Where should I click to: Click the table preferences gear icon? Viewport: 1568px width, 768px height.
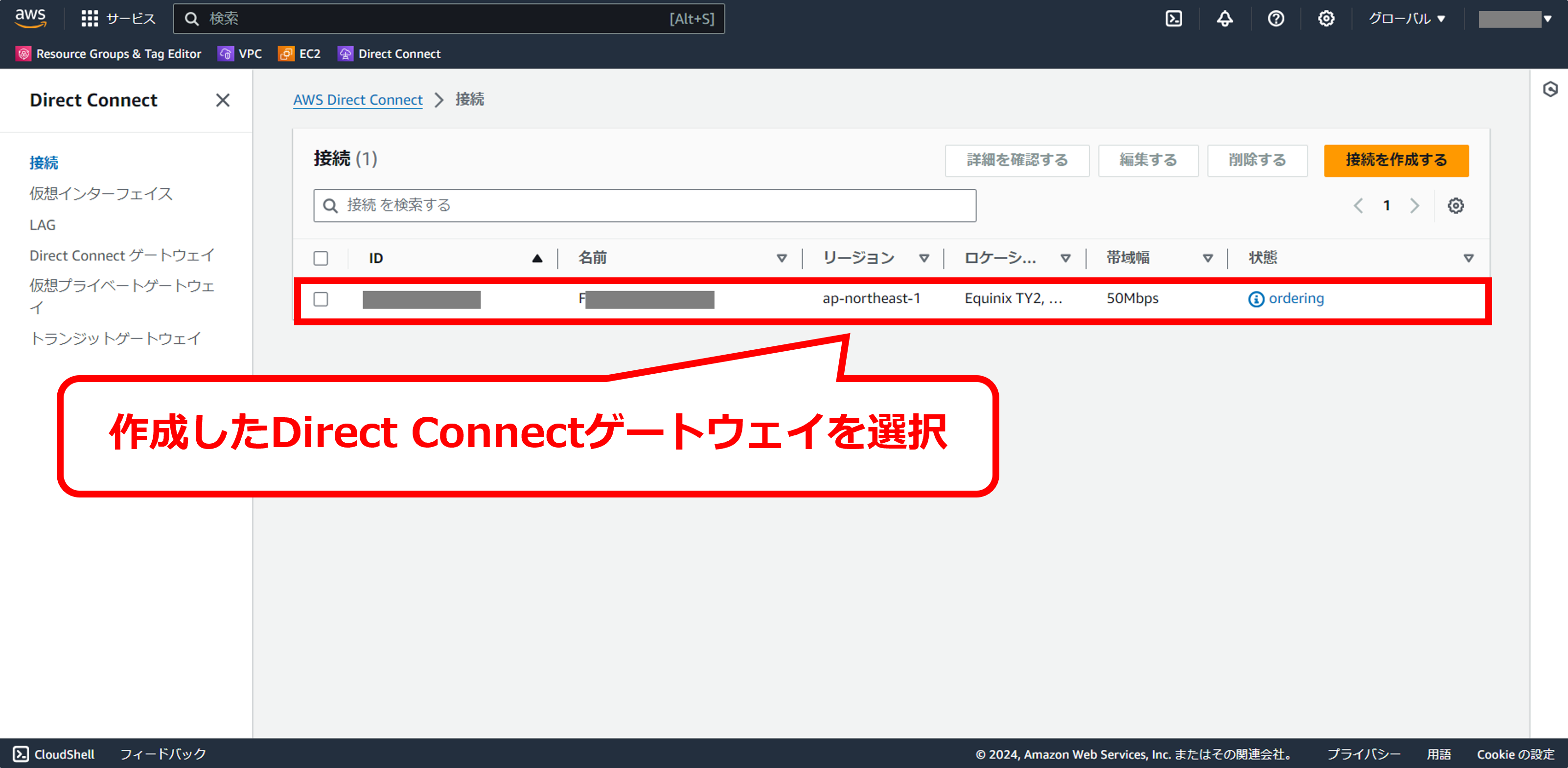tap(1455, 205)
